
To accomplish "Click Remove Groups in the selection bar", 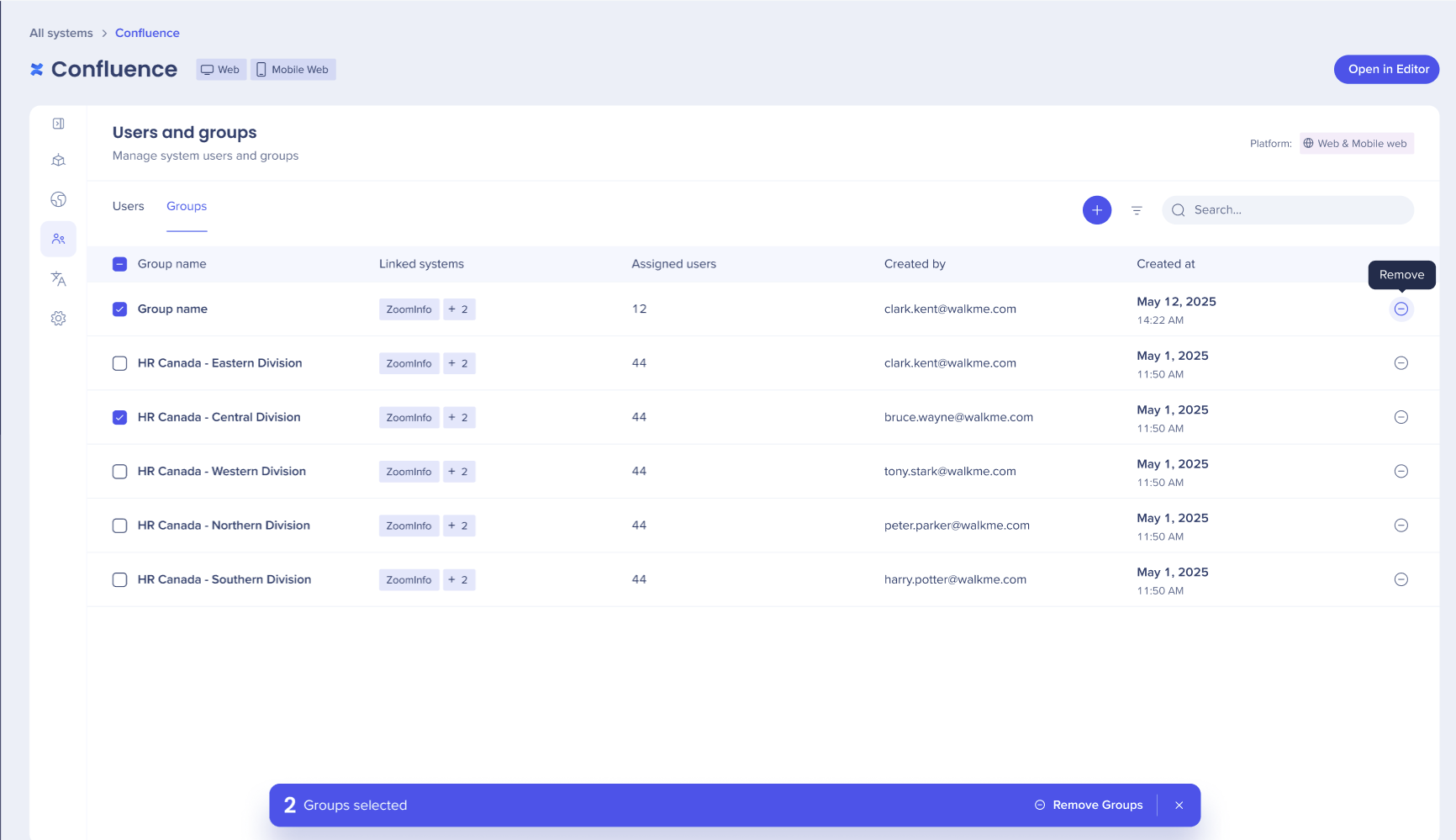I will coord(1089,806).
